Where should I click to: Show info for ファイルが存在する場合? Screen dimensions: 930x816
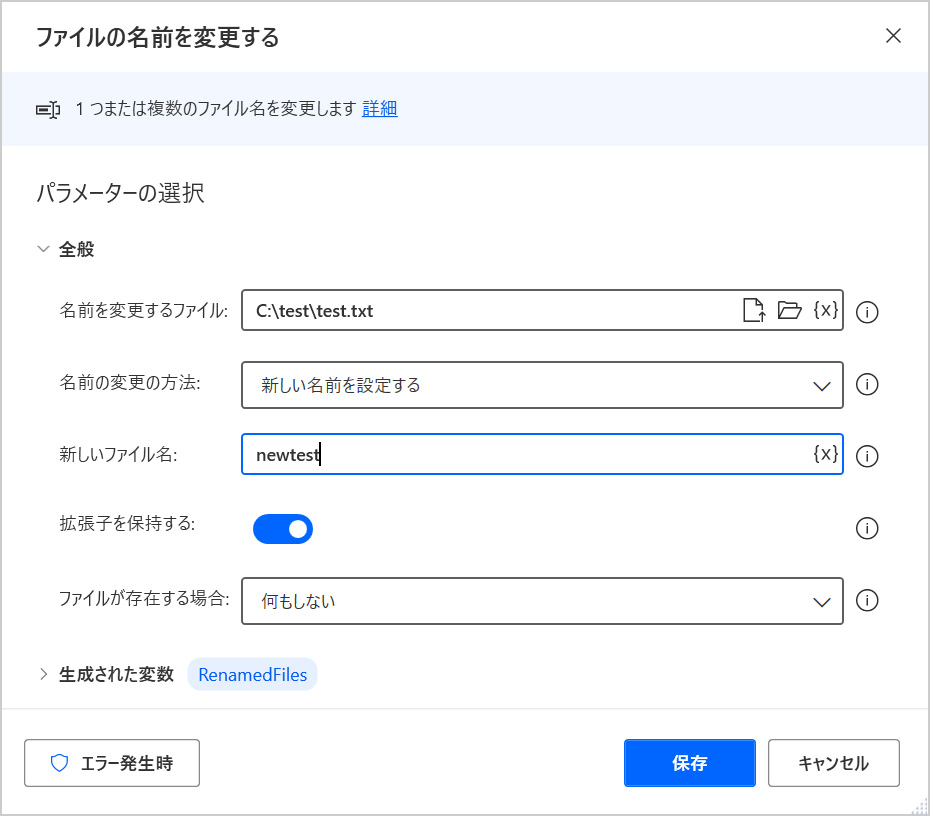(x=868, y=601)
